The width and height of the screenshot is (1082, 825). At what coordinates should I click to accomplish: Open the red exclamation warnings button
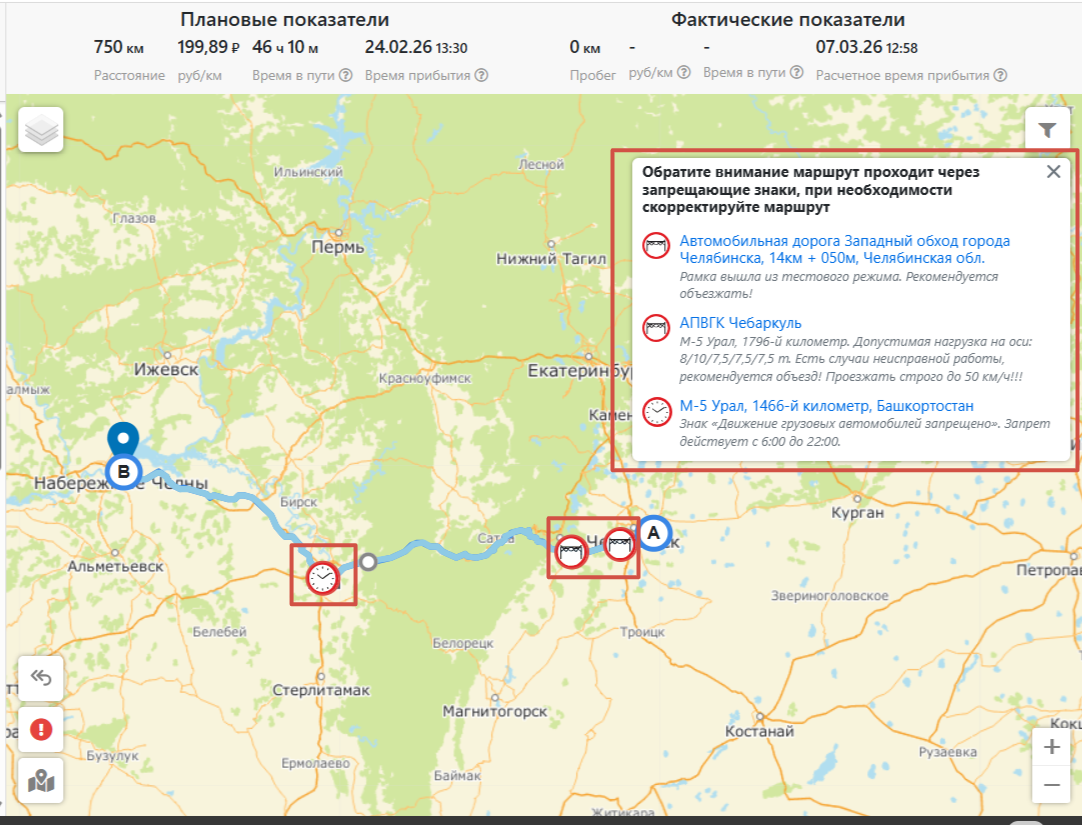coord(41,729)
